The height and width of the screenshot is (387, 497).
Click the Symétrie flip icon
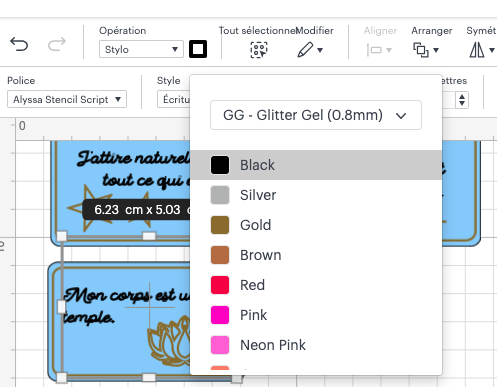pos(477,50)
